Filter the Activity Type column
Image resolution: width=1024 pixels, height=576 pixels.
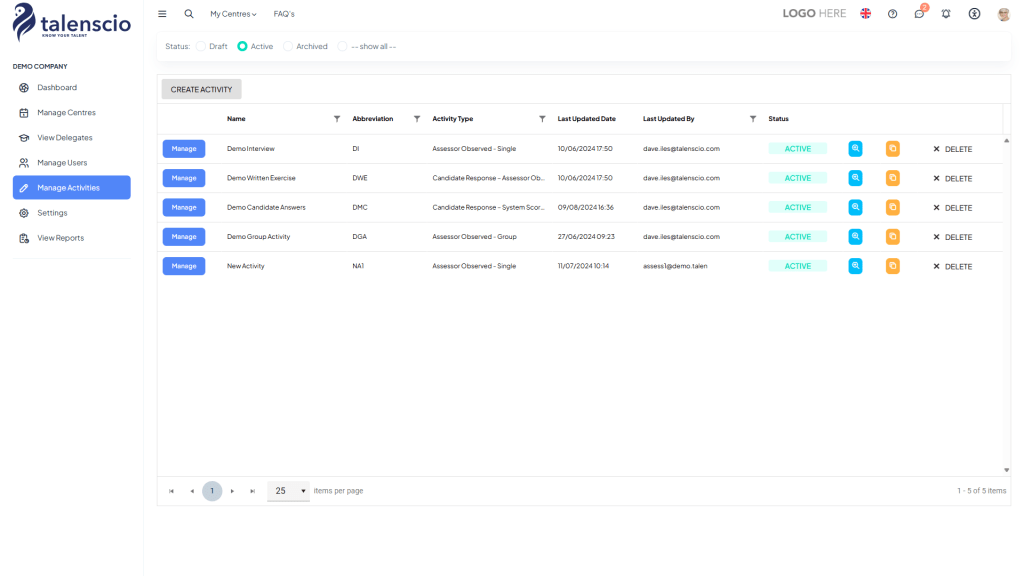(x=542, y=119)
